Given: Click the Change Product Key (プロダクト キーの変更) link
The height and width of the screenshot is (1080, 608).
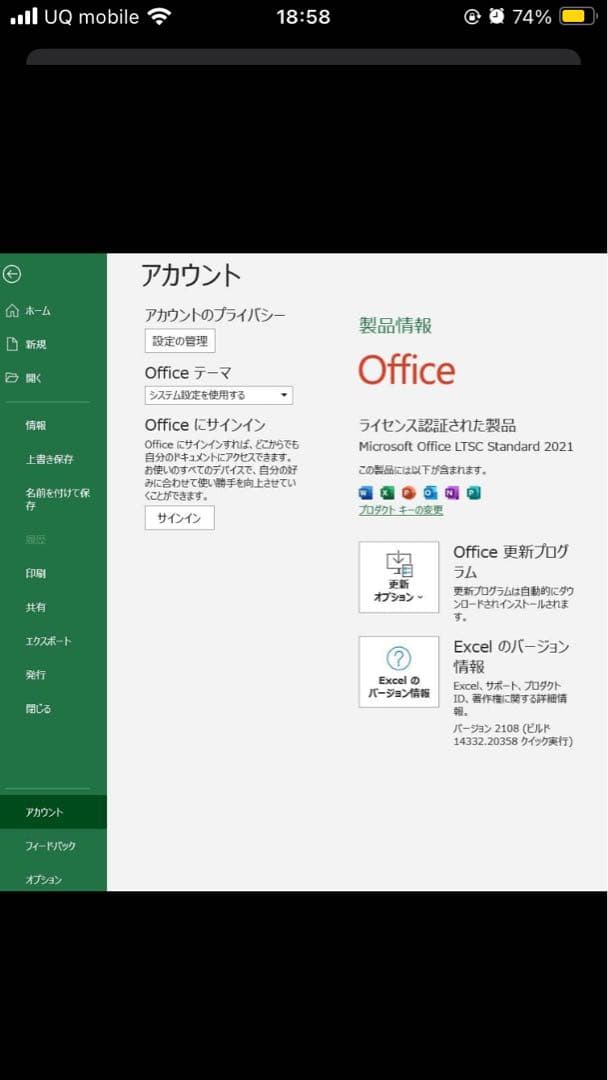Looking at the screenshot, I should [400, 510].
